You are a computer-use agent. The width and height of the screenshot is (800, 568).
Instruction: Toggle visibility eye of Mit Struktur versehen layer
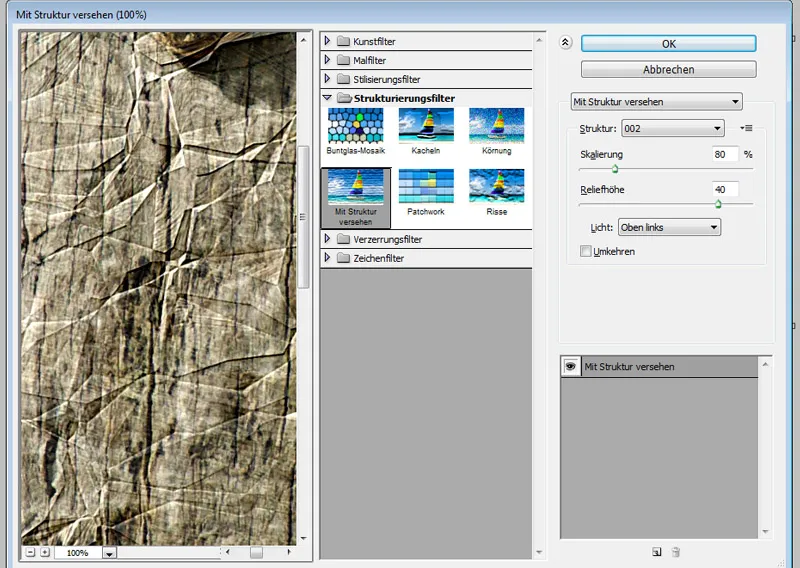click(x=570, y=366)
